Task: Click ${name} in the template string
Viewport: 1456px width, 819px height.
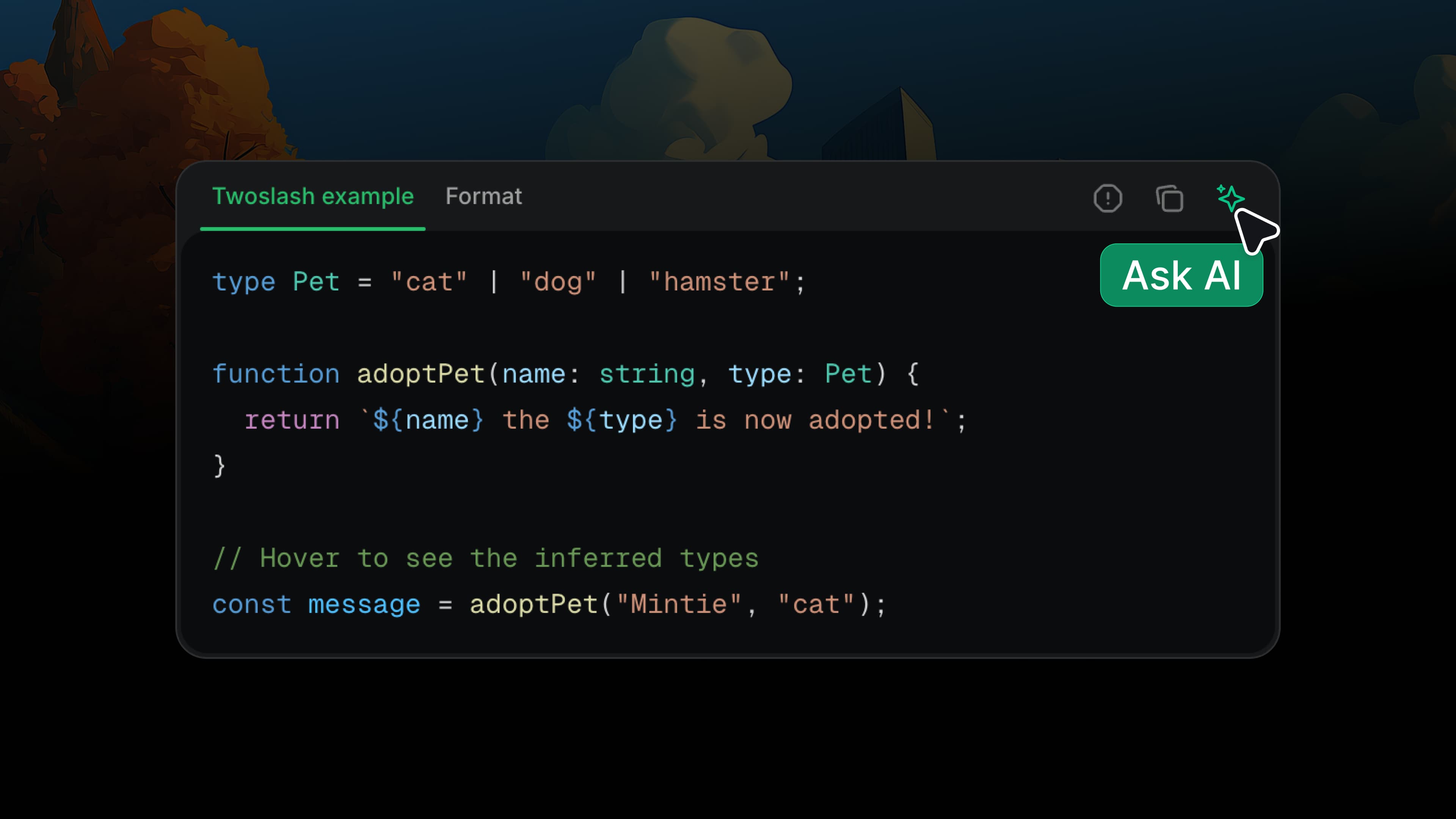Action: pos(428,420)
